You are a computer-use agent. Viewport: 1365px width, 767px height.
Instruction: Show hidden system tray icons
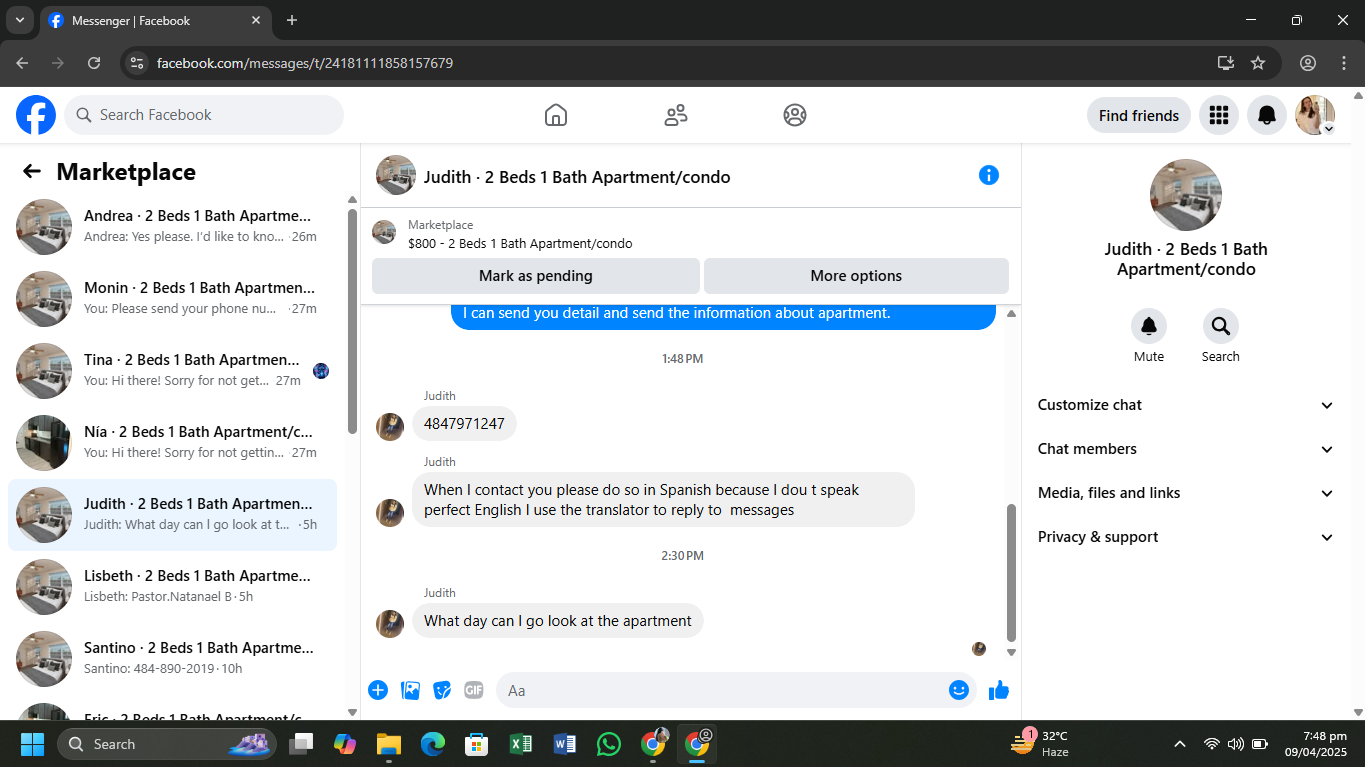1180,744
